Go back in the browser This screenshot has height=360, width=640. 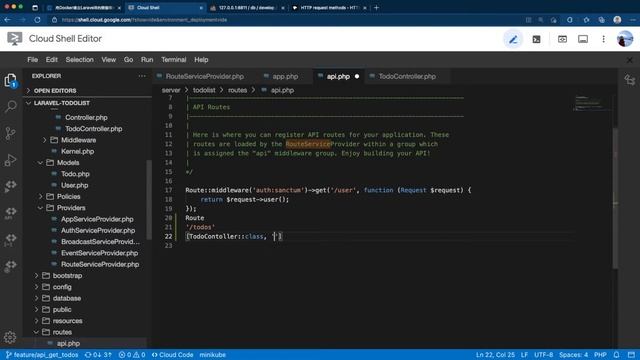[x=7, y=20]
